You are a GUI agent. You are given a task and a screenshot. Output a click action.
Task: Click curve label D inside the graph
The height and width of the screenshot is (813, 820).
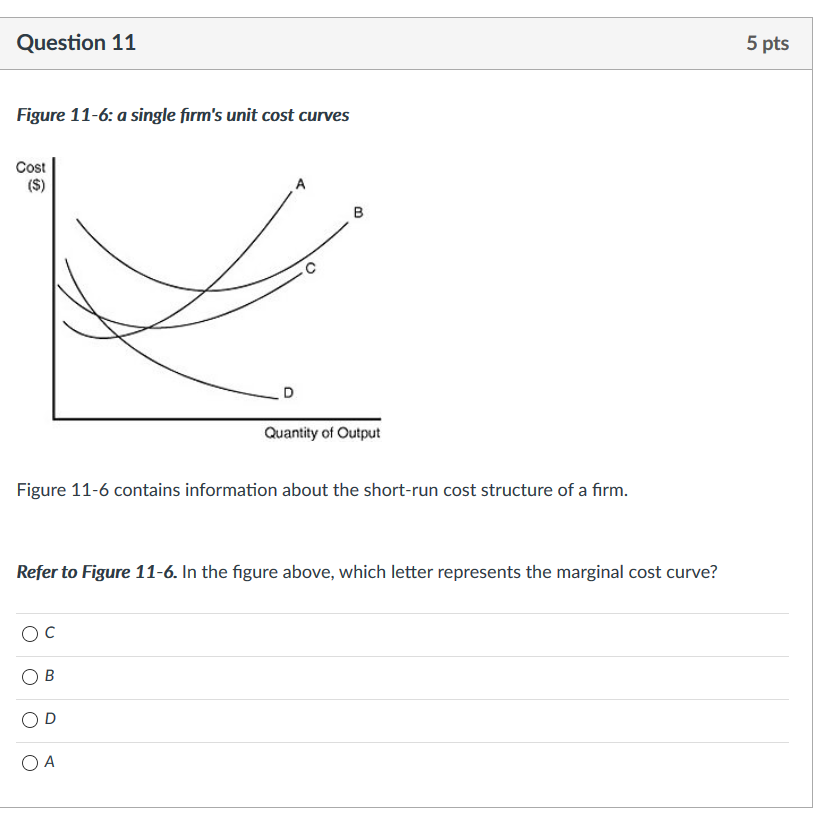pos(288,392)
